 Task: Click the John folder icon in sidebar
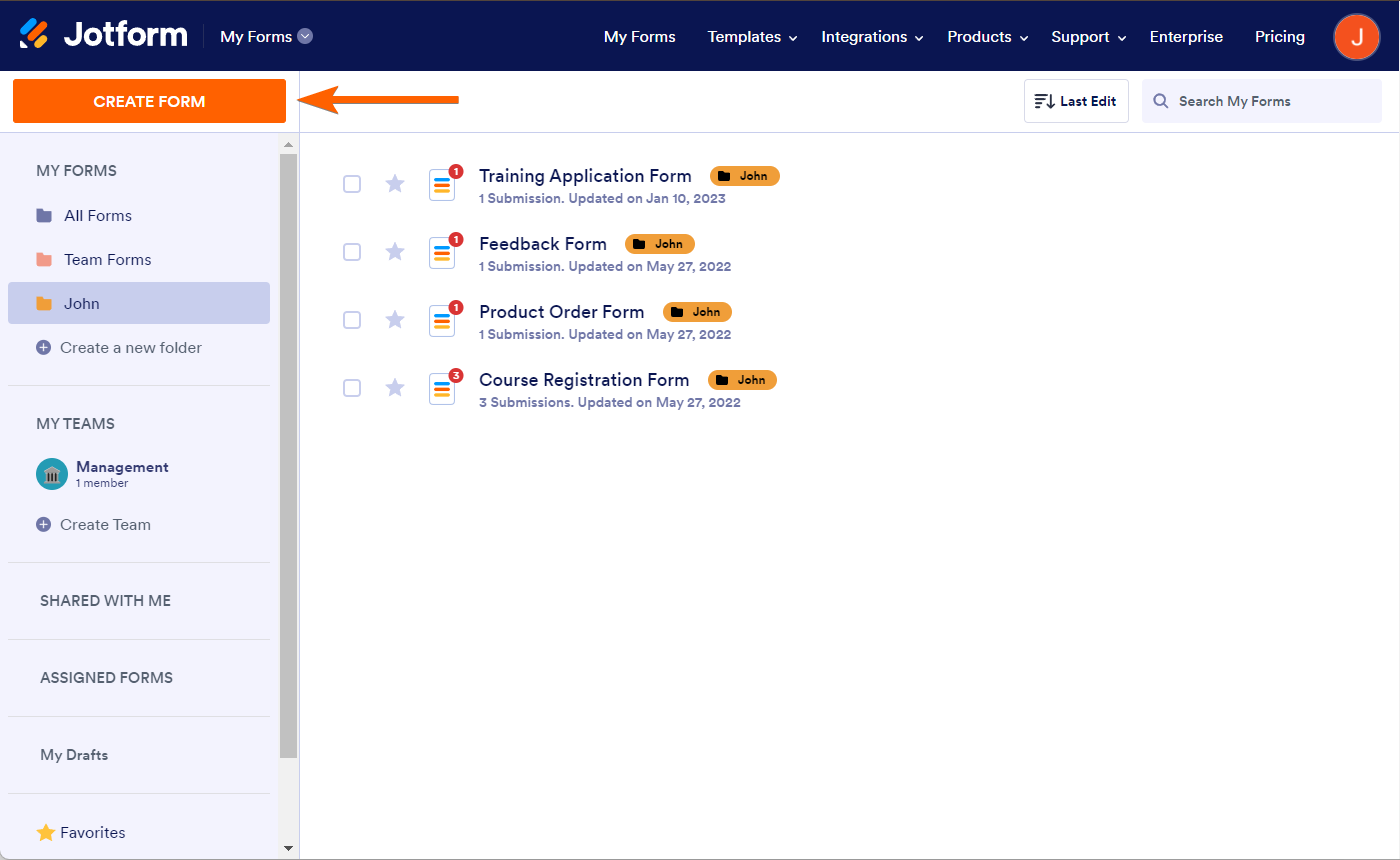[44, 303]
